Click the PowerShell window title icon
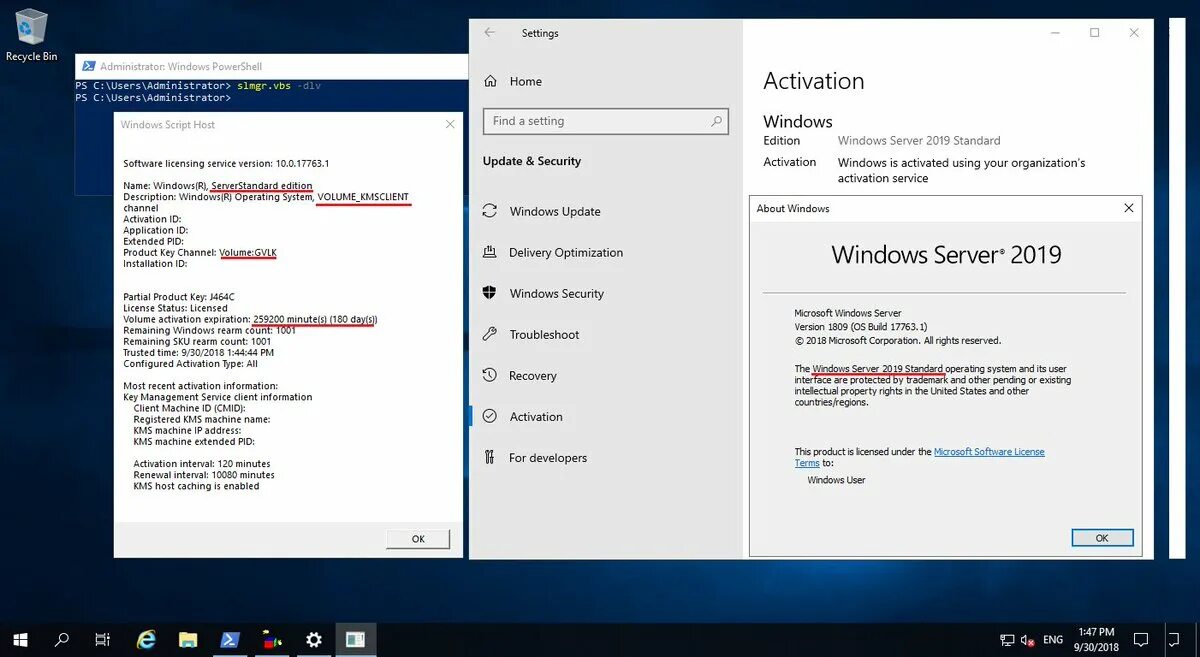This screenshot has height=657, width=1200. tap(87, 67)
